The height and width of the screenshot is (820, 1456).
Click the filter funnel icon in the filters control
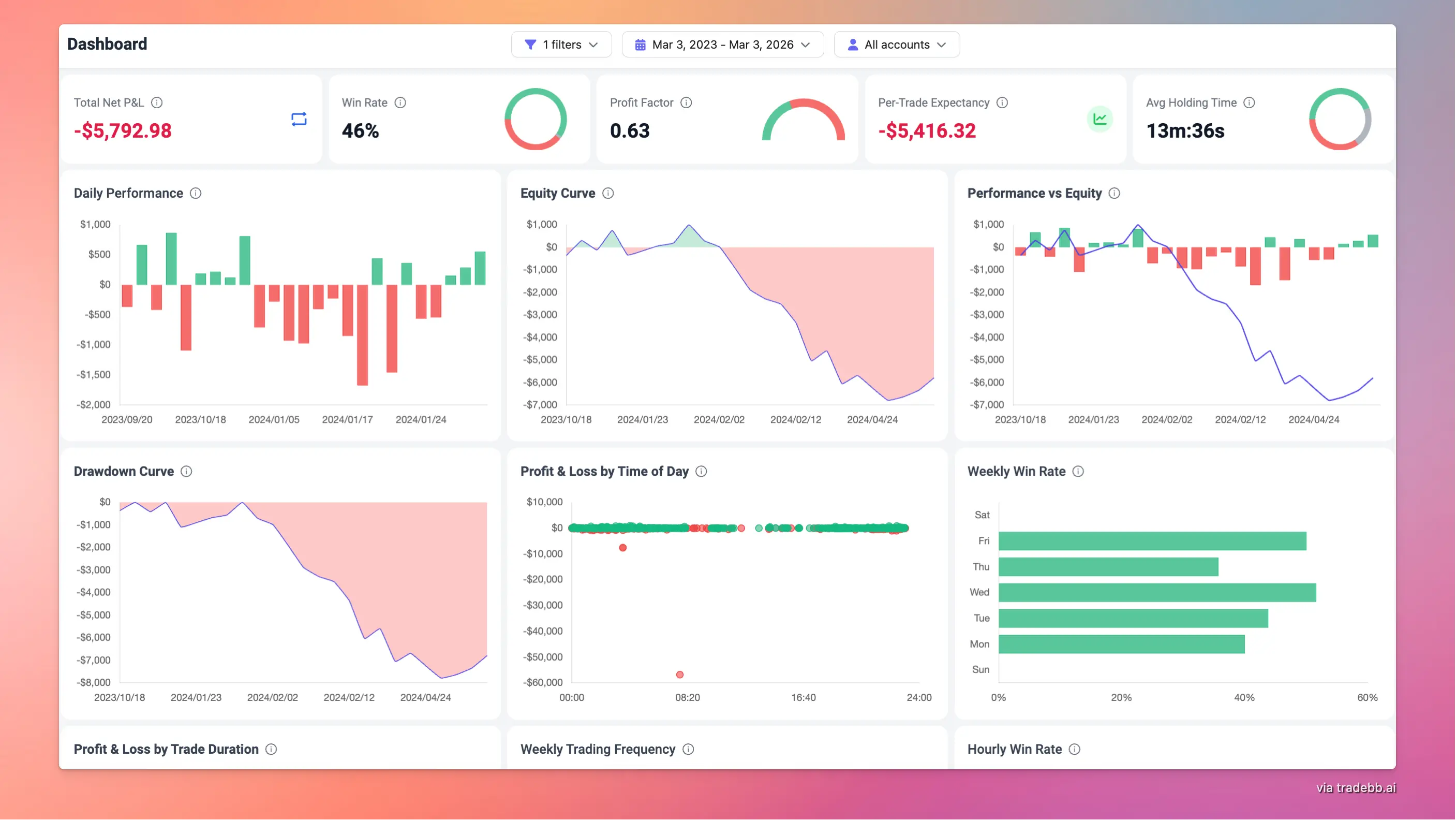click(x=530, y=44)
